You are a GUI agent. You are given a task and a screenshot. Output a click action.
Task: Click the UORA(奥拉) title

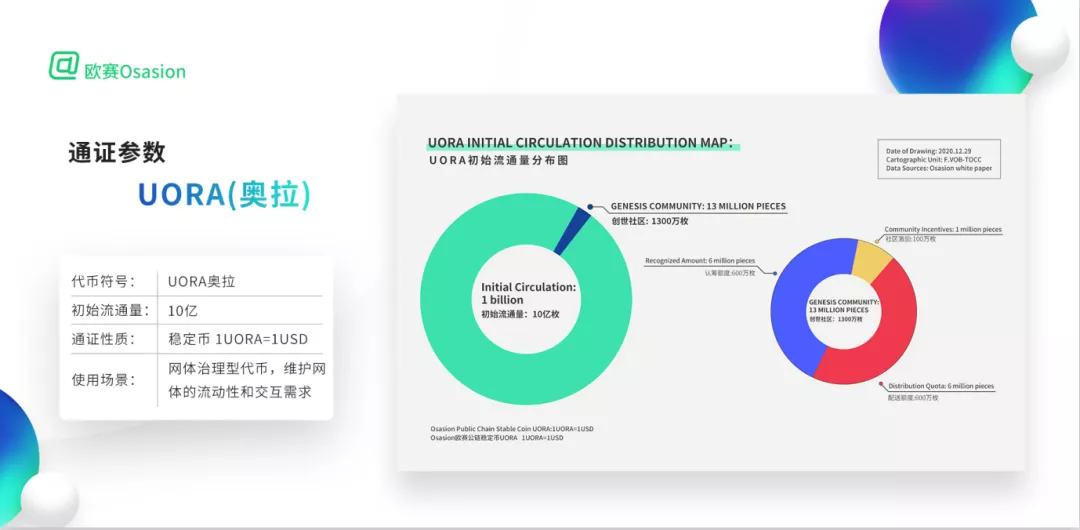225,195
